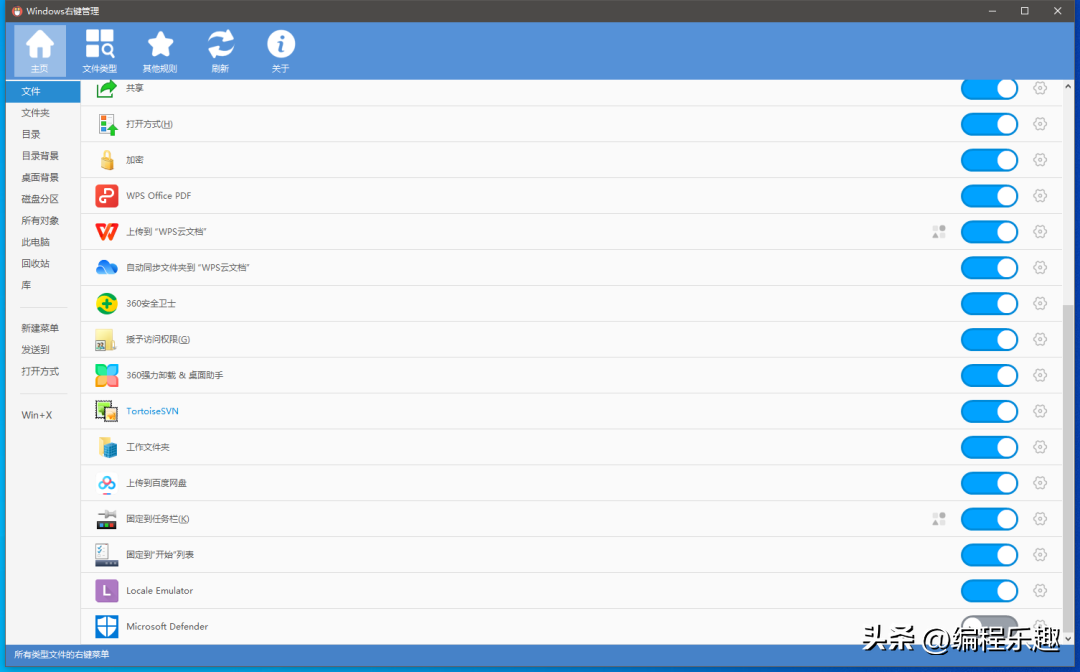Screen dimensions: 1080x672
Task: Click the 加密 lock icon
Action: [107, 160]
